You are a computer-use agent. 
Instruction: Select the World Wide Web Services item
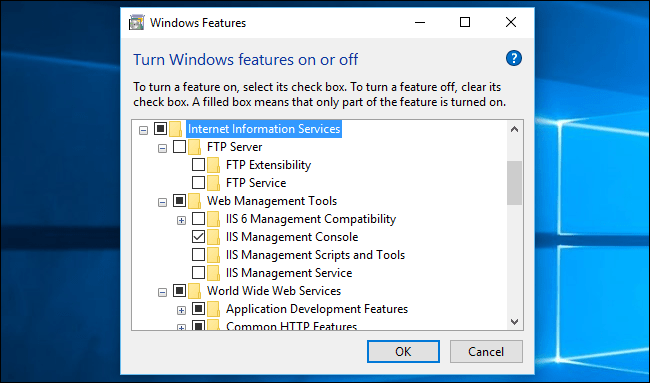[274, 291]
